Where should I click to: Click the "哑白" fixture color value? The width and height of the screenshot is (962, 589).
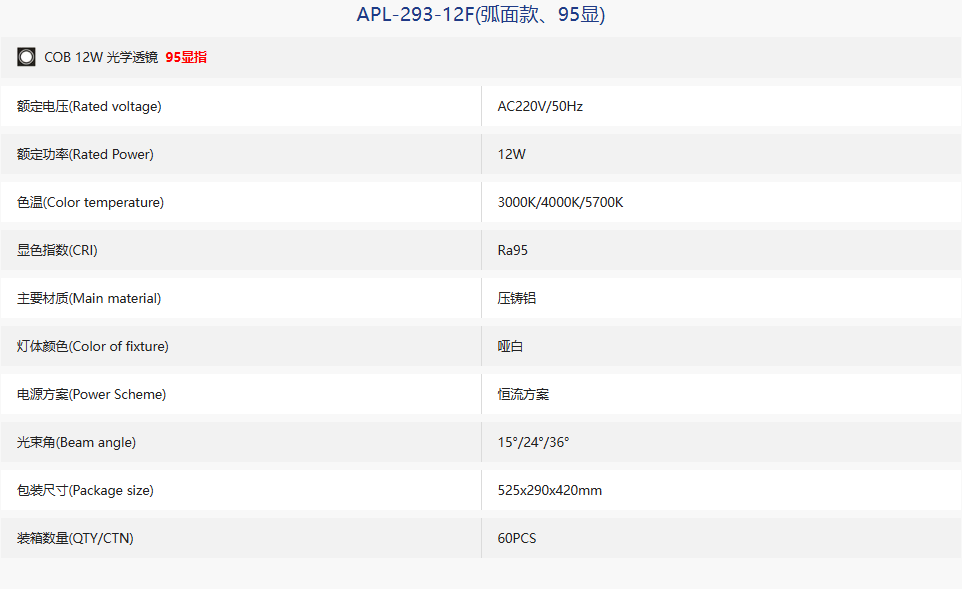[510, 346]
